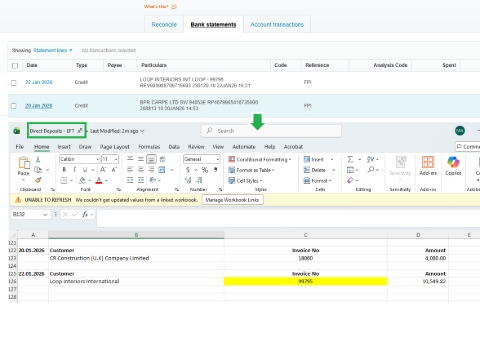Viewport: 480px width, 360px height.
Task: Apply red font color A
Action: click(99, 180)
